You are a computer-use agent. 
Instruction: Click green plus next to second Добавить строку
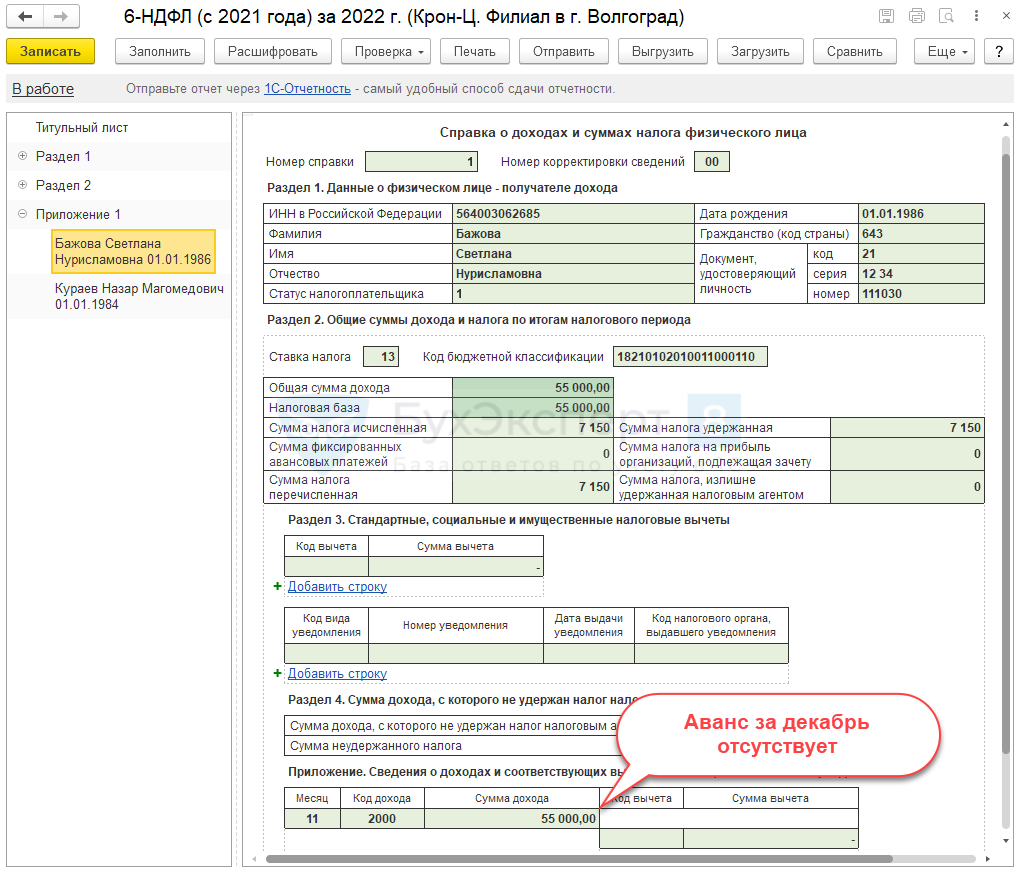tap(277, 673)
